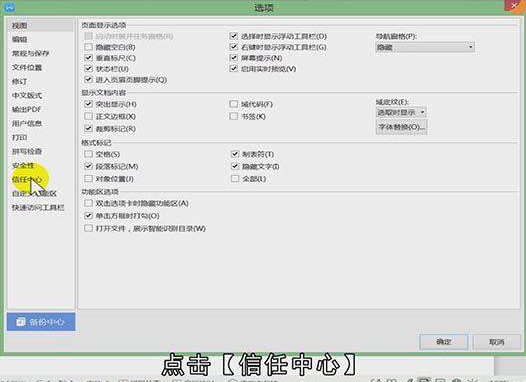
Task: Check the 域代码(F) option
Action: 233,104
